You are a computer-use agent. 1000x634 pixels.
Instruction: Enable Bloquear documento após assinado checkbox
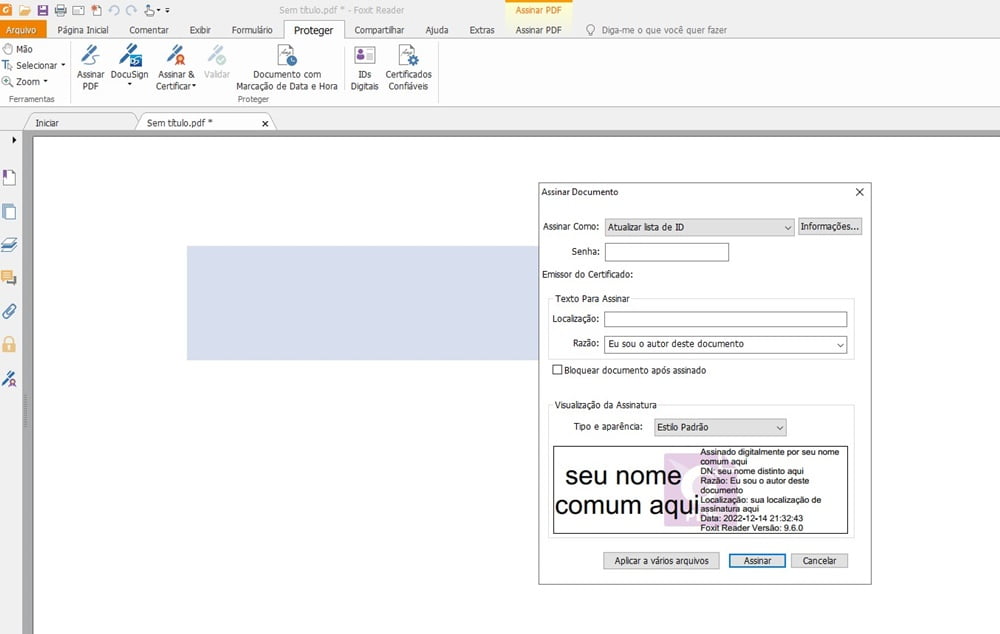[557, 370]
